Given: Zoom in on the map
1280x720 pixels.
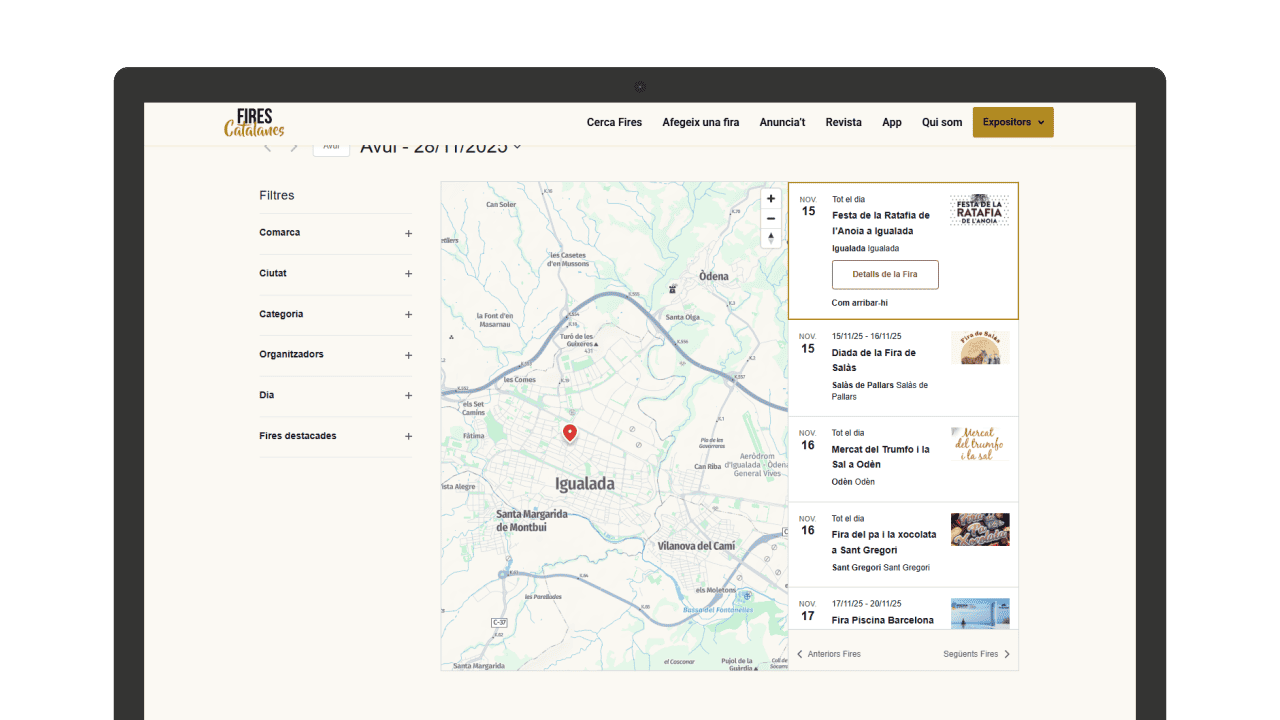Looking at the screenshot, I should coord(771,199).
